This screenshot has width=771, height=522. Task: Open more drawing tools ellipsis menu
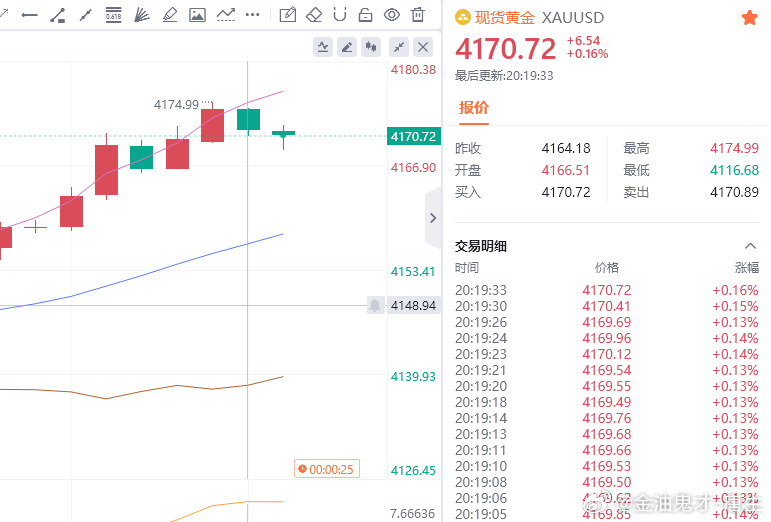click(x=252, y=15)
